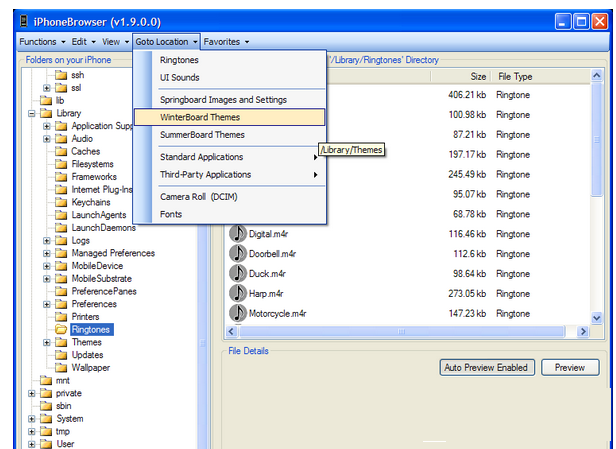The width and height of the screenshot is (616, 449).
Task: Select Camera Roll (DCIM) menu entry
Action: 199,197
